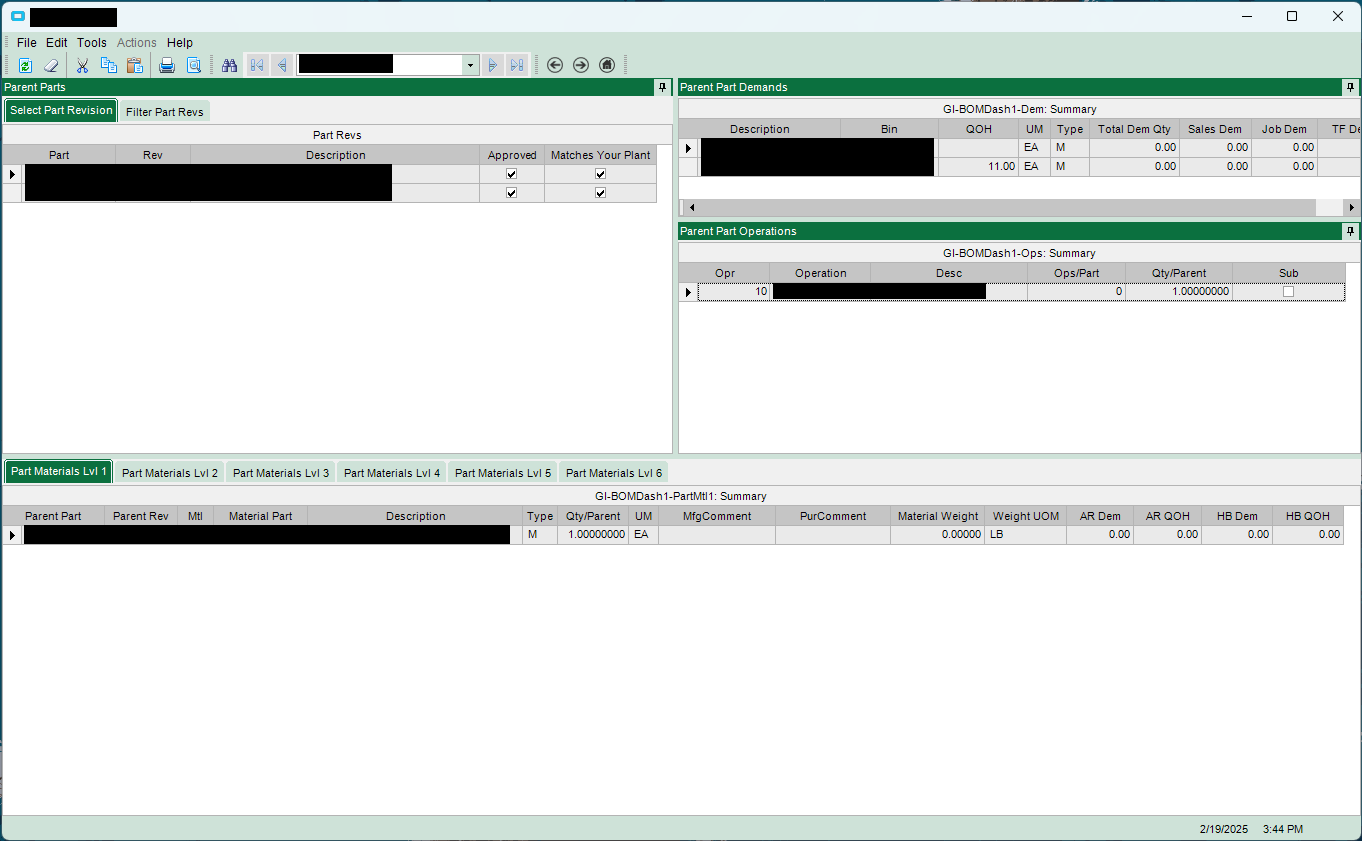The width and height of the screenshot is (1362, 841).
Task: Open the Actions menu
Action: 137,43
